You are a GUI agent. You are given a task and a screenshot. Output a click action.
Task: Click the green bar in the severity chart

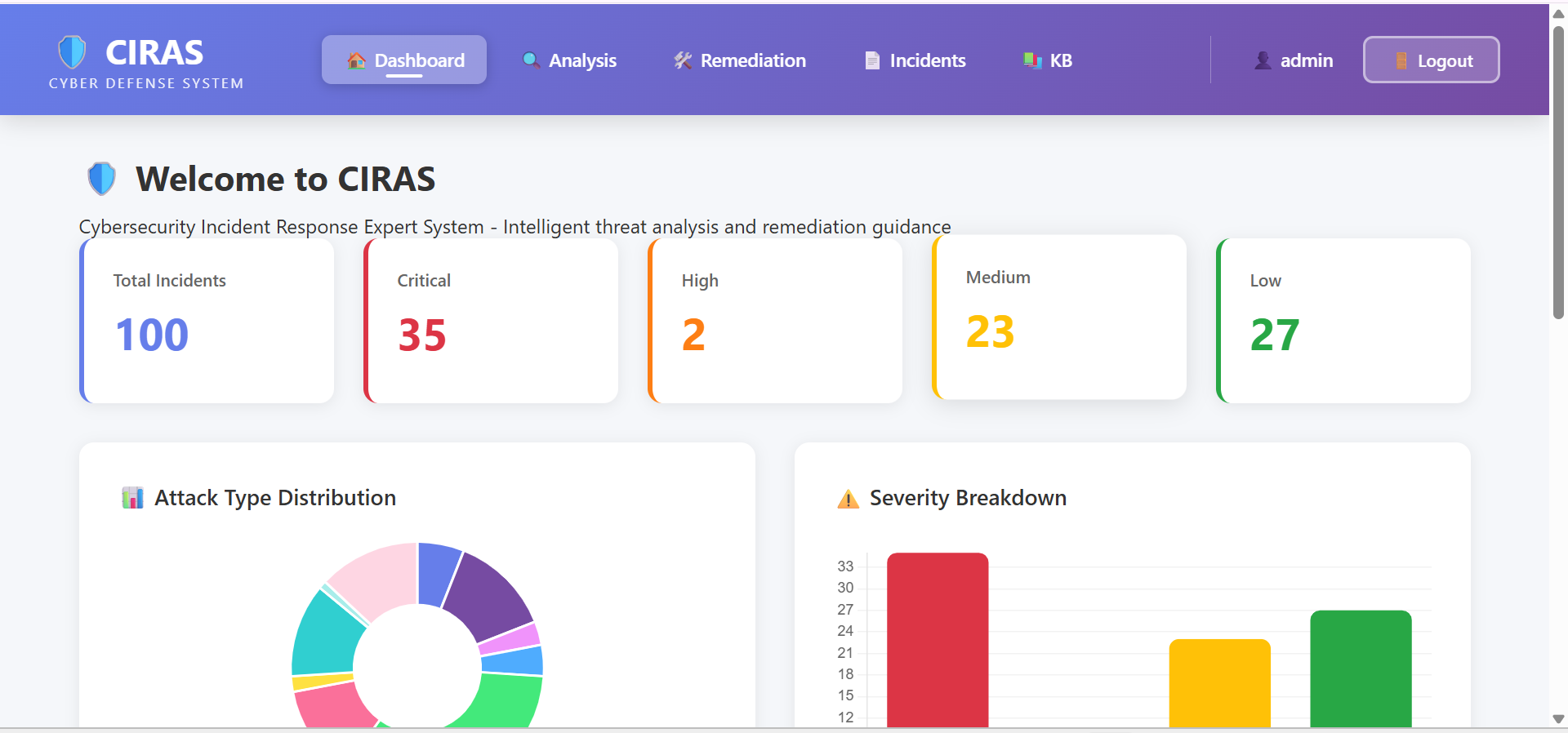point(1361,668)
